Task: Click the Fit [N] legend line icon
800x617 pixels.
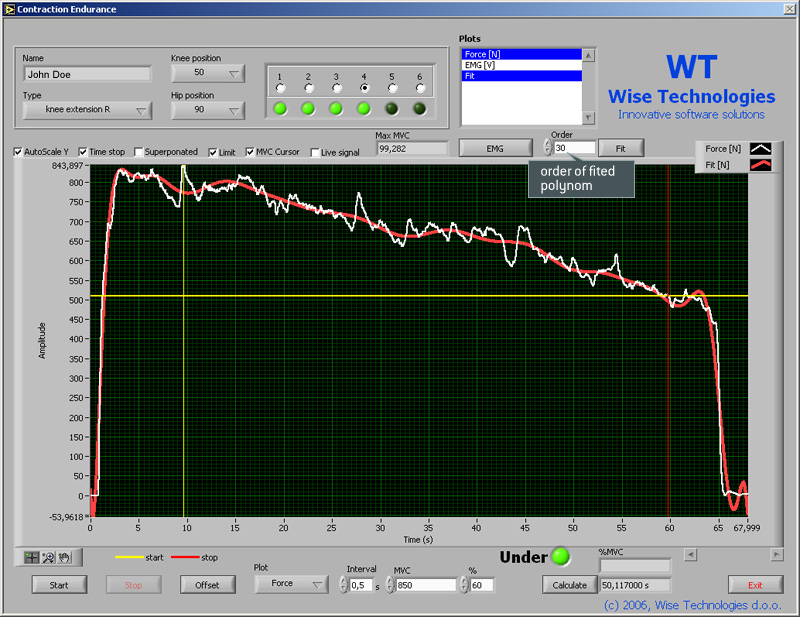Action: click(x=760, y=165)
